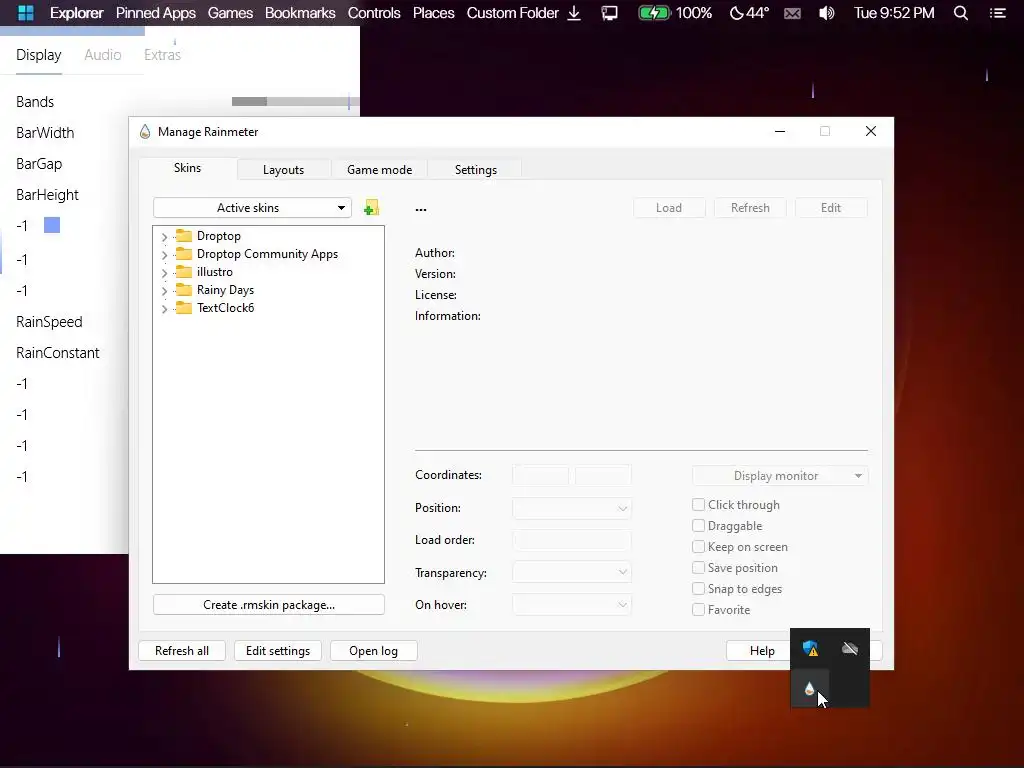Image resolution: width=1024 pixels, height=768 pixels.
Task: Switch to the Game mode tab
Action: pyautogui.click(x=379, y=170)
